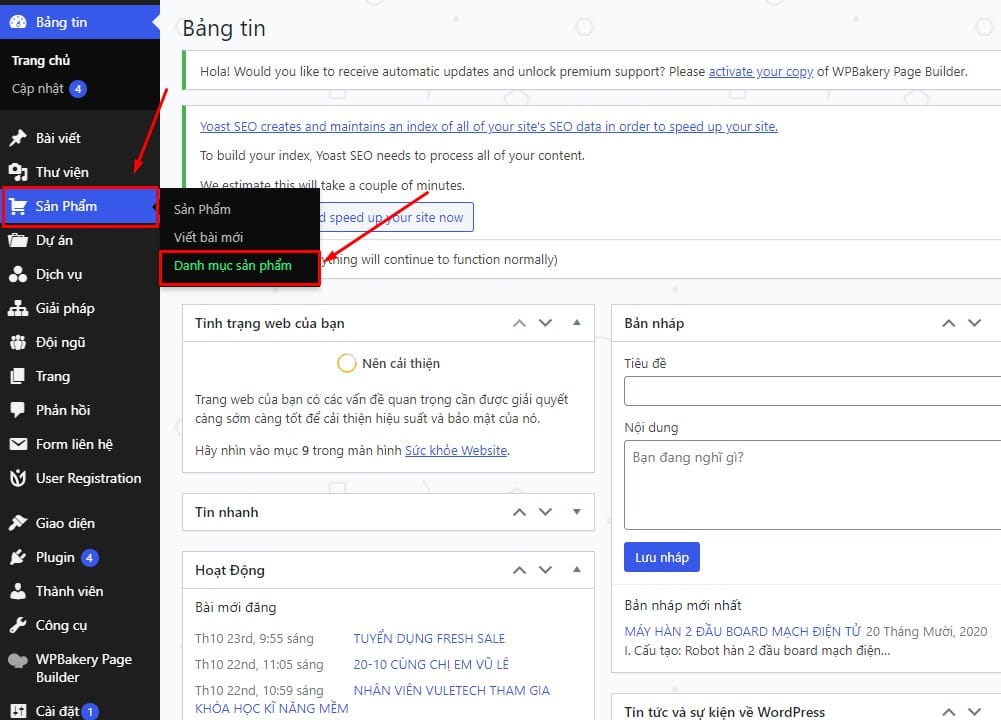Click the envelope icon for Form liên hệ

pos(17,444)
